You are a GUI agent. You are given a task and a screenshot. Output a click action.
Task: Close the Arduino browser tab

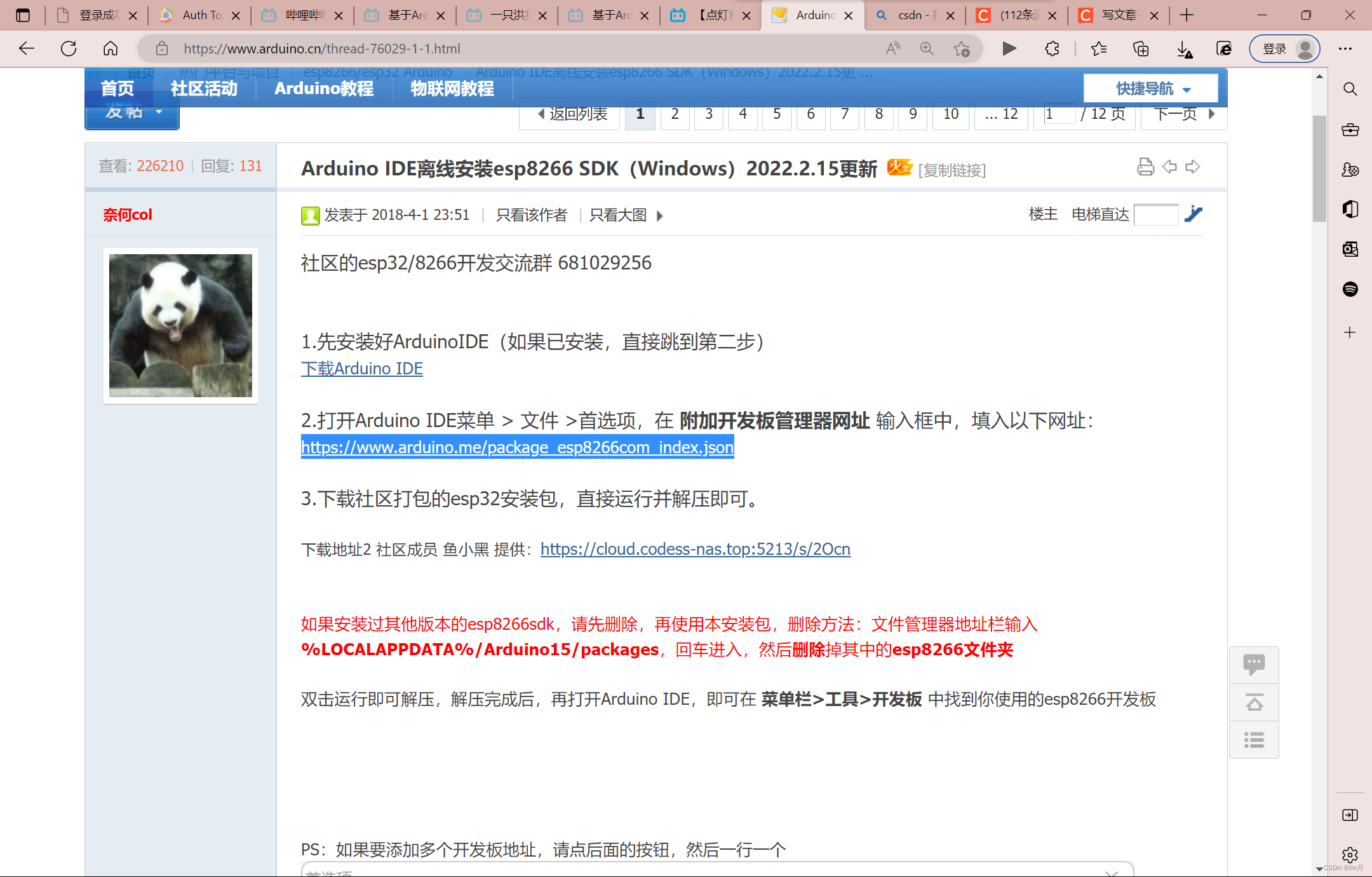849,16
